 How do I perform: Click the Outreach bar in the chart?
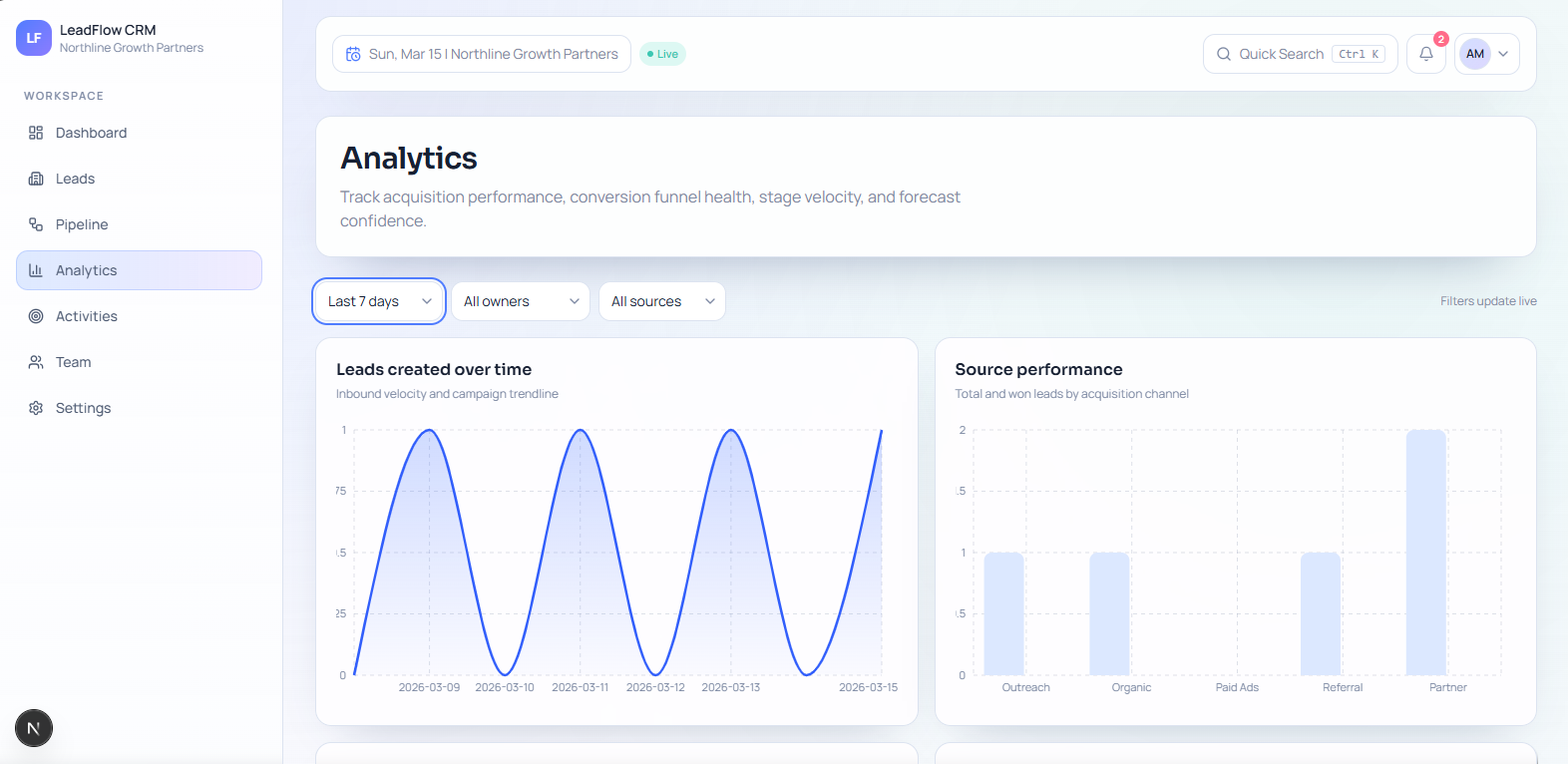click(1004, 613)
